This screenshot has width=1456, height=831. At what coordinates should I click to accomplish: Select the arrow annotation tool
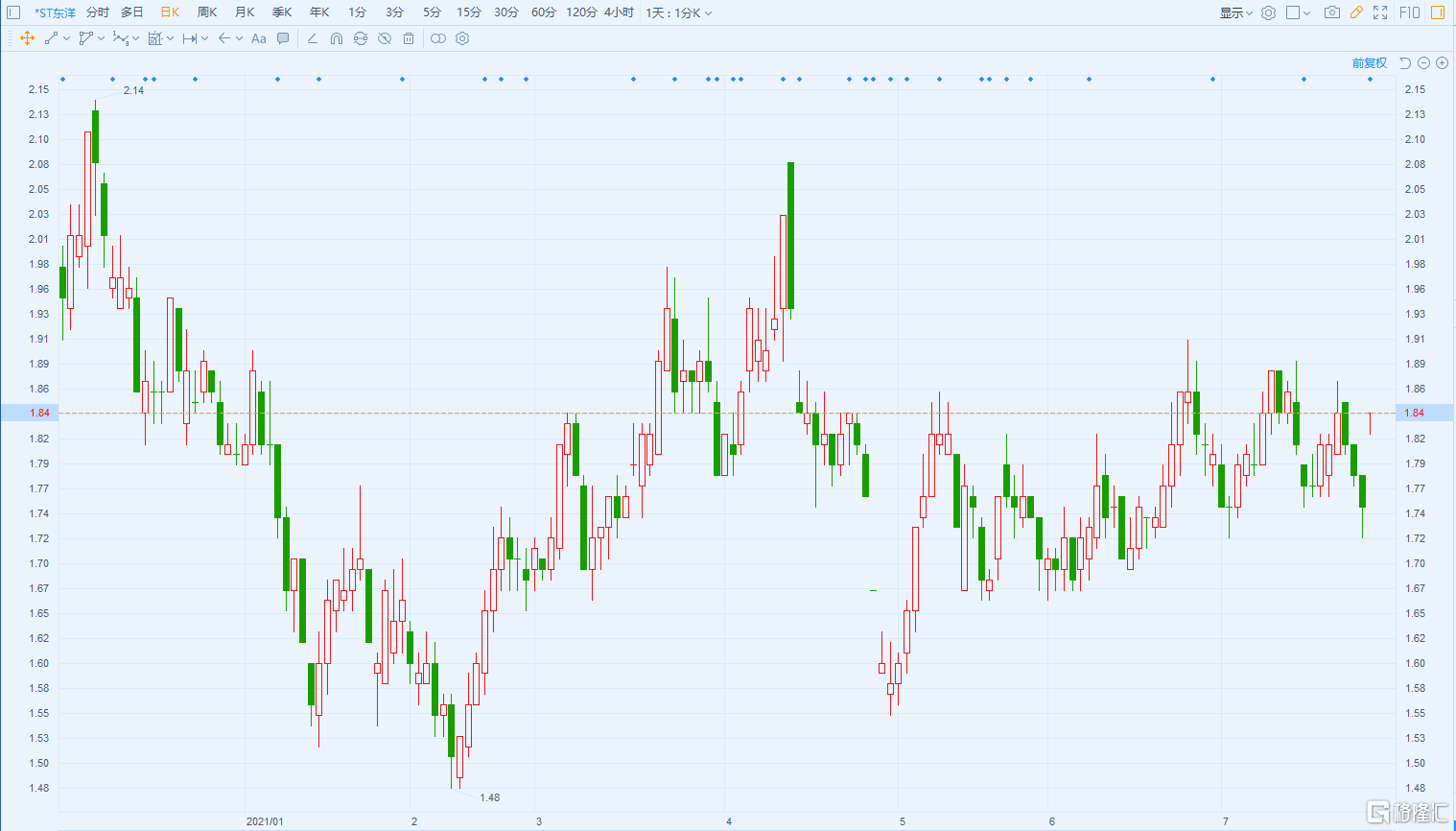(224, 38)
